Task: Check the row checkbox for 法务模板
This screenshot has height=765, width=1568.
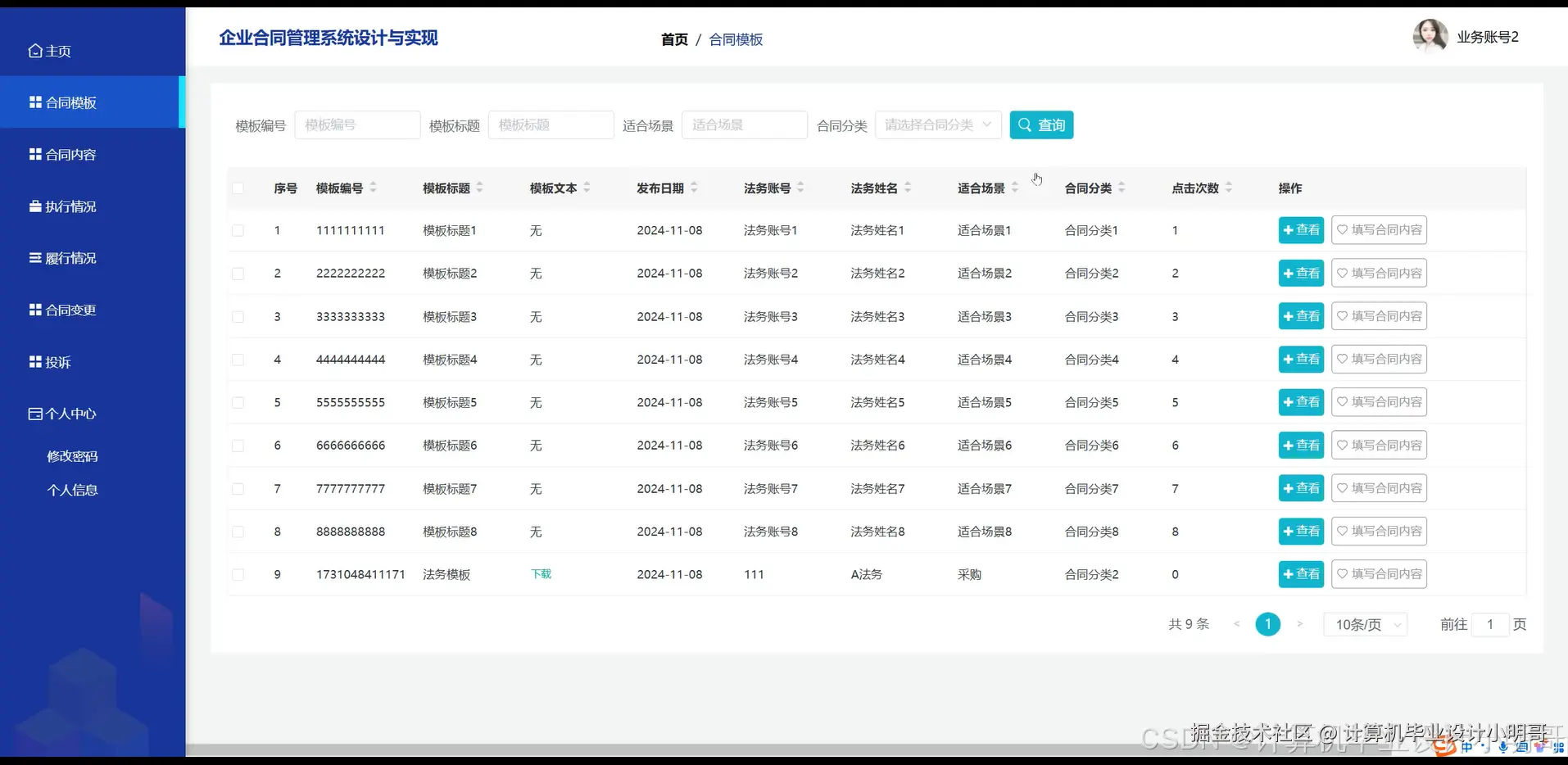Action: [x=238, y=574]
